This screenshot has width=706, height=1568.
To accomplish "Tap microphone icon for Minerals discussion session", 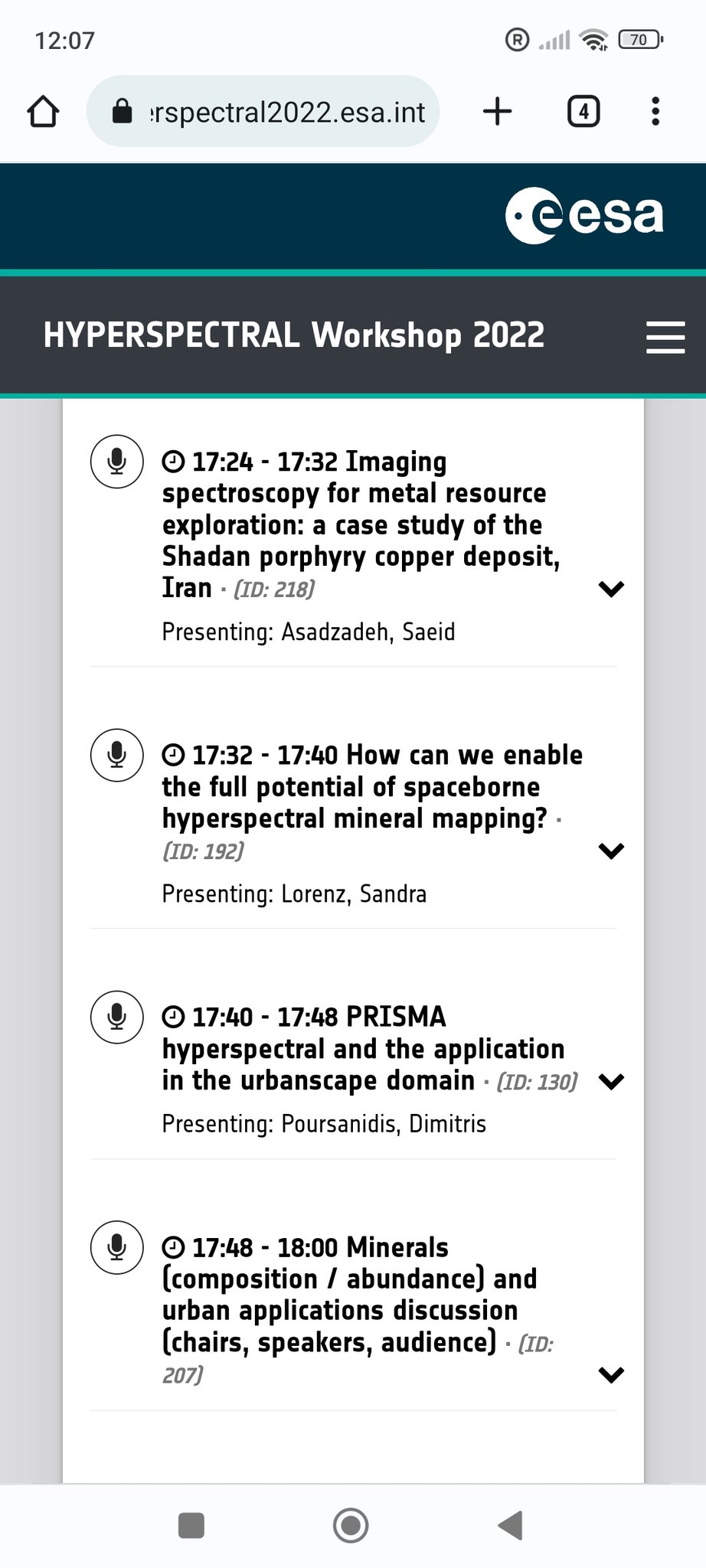I will click(117, 1247).
